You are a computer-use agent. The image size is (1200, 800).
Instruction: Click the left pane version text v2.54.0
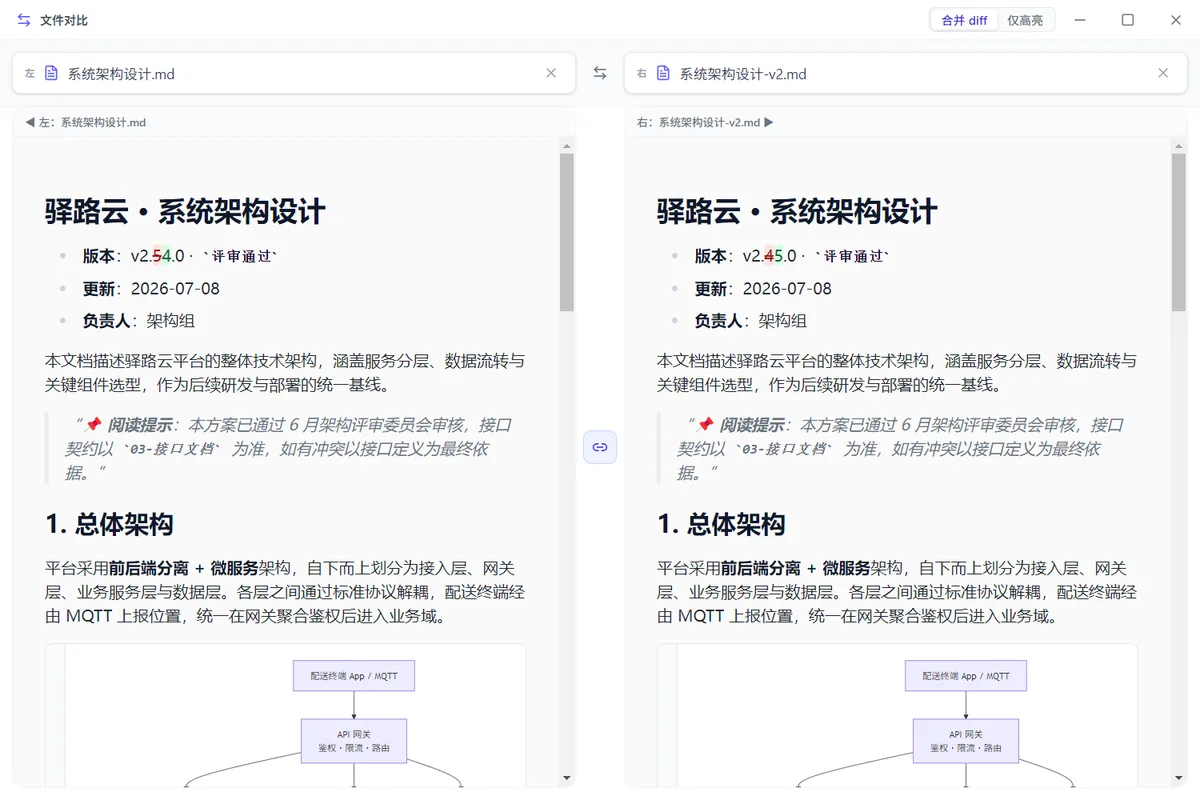158,256
